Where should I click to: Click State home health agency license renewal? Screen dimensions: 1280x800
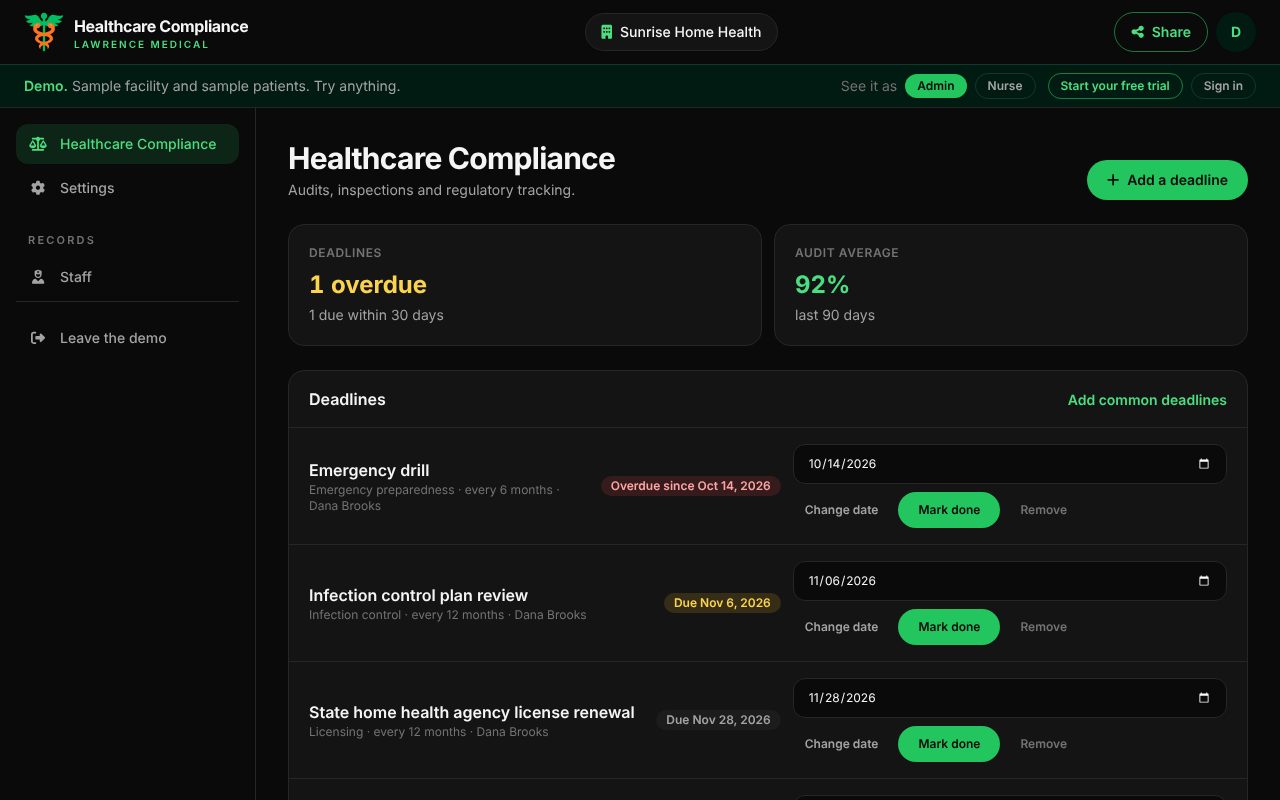click(472, 712)
